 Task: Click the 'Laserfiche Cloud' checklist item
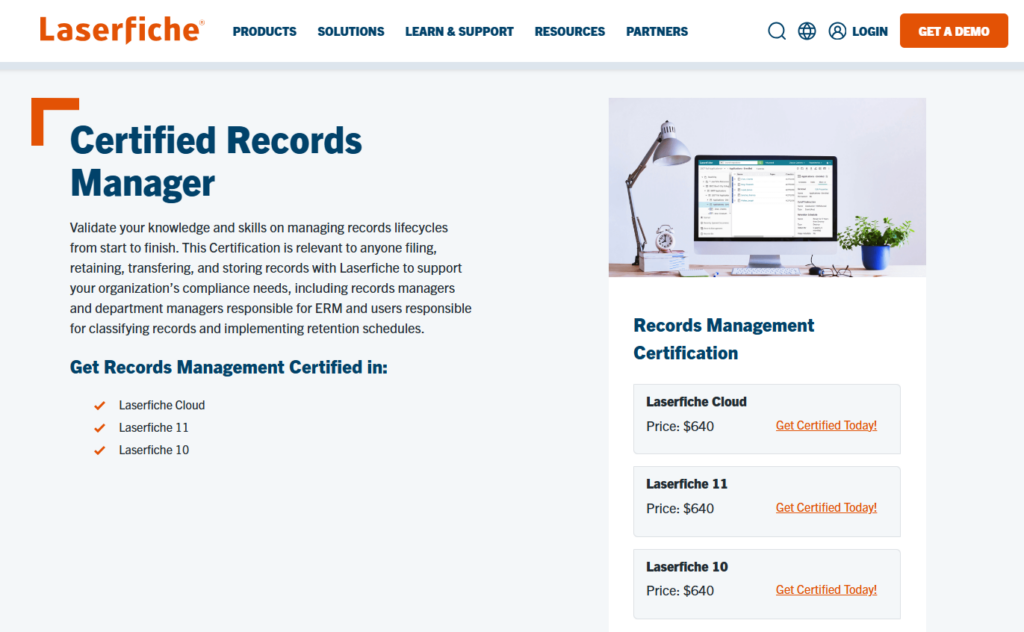tap(162, 405)
